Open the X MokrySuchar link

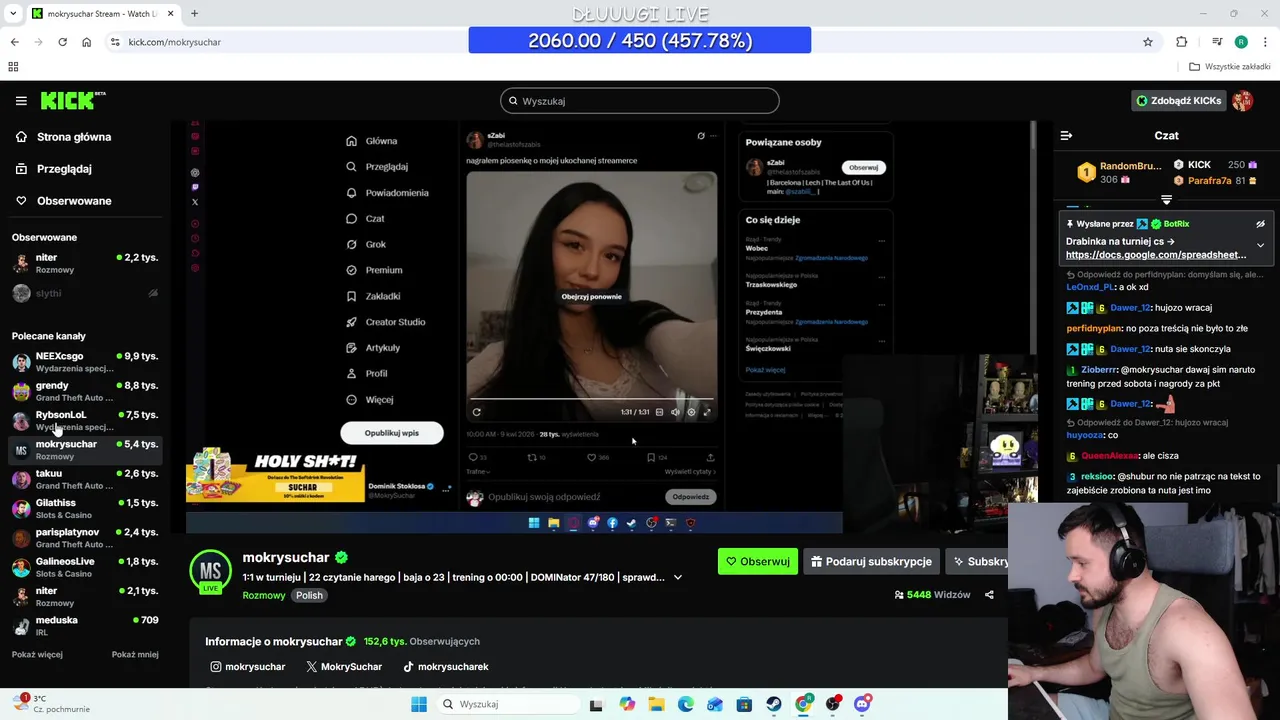344,667
